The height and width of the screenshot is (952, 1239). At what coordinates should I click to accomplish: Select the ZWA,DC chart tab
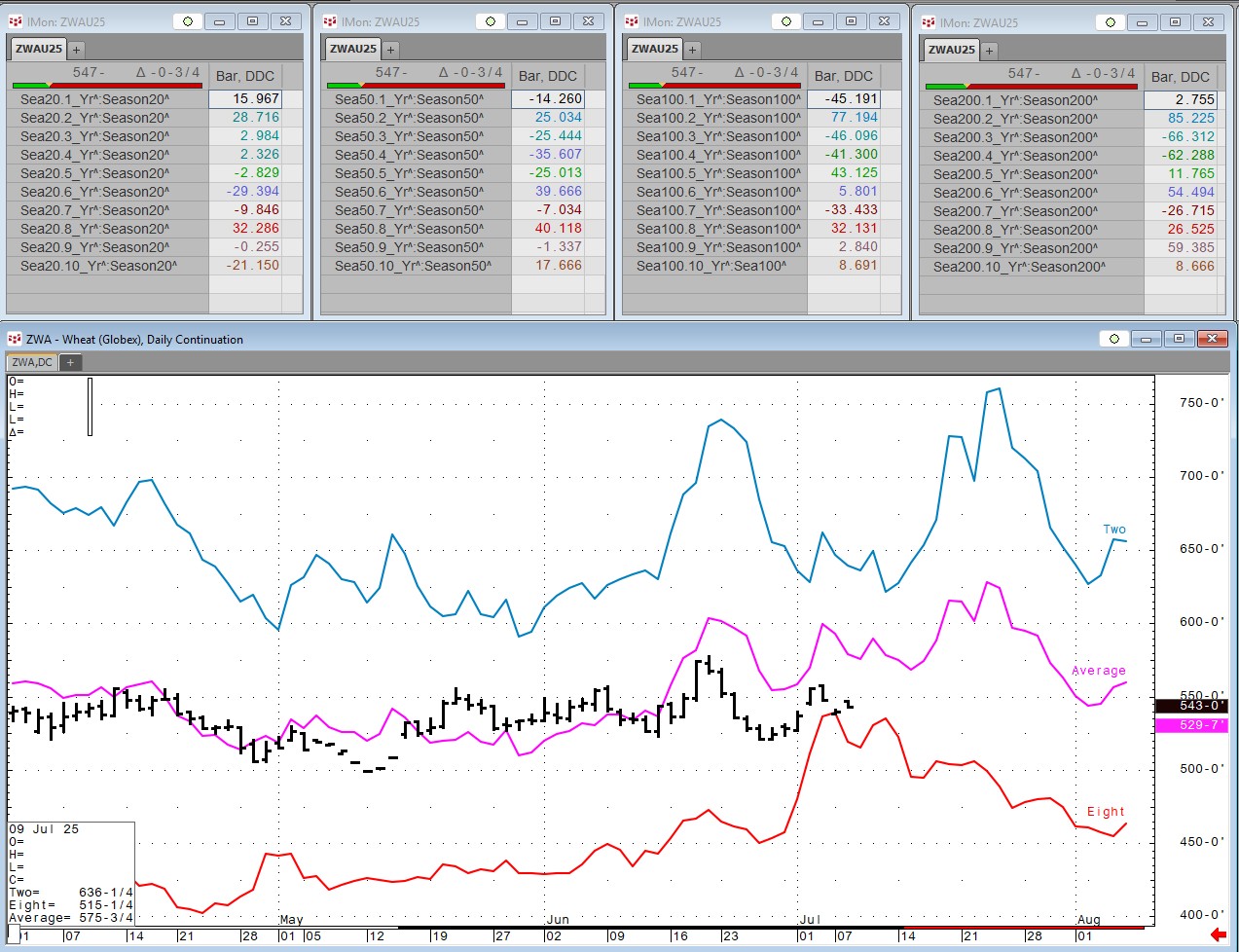coord(32,362)
